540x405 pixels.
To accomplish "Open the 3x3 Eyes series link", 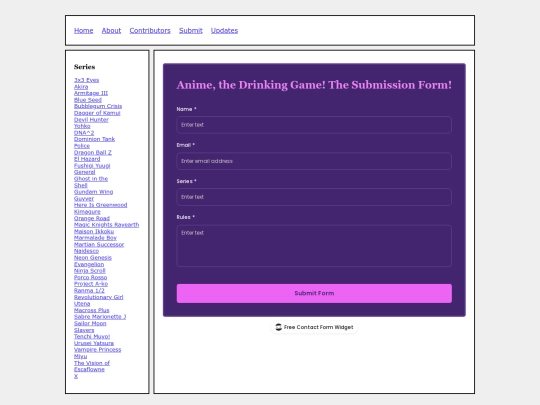I will [86, 80].
